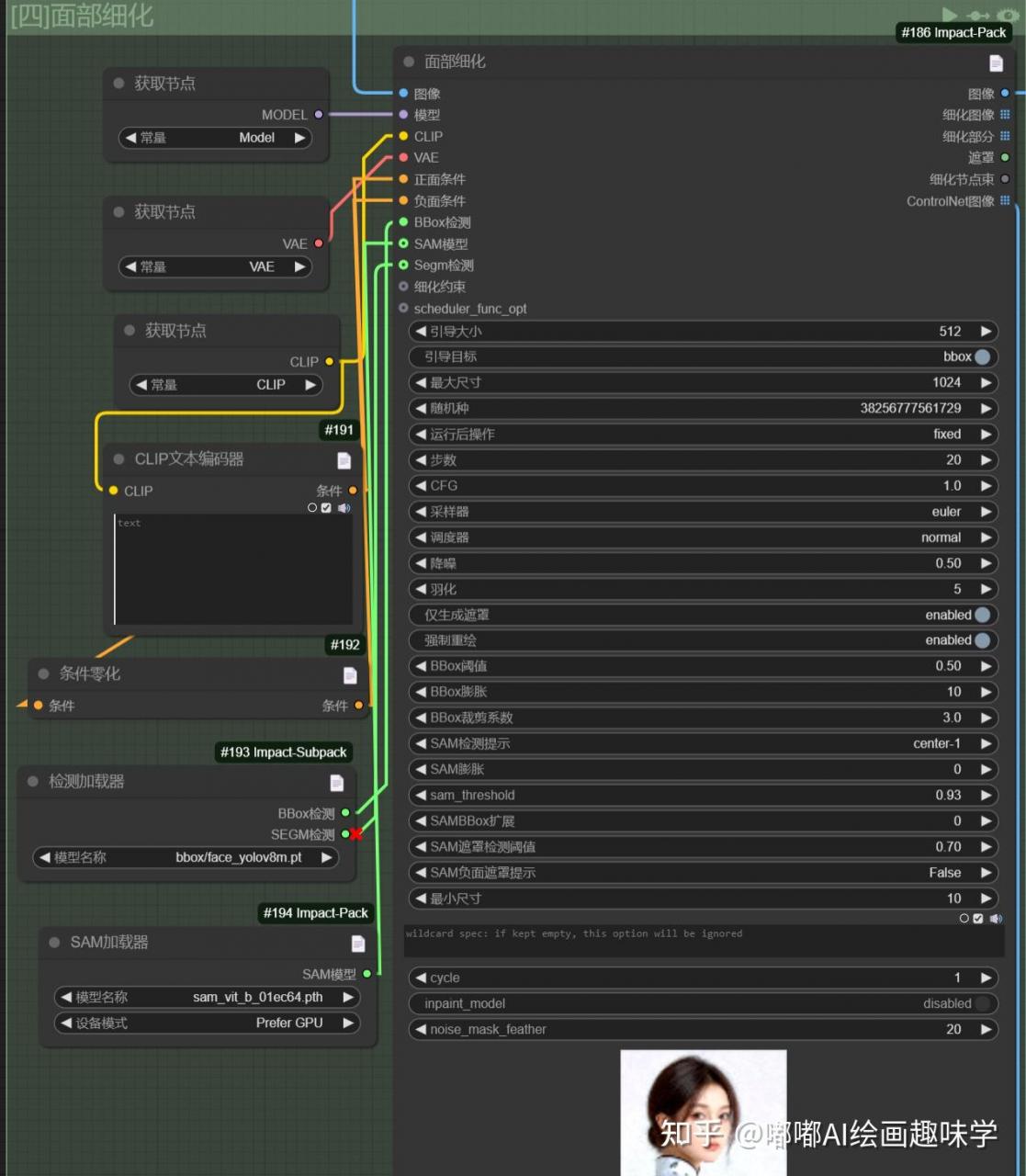Open the note icon on CLIP文本编码器 node
Screen dimensions: 1026x1176
(344, 459)
